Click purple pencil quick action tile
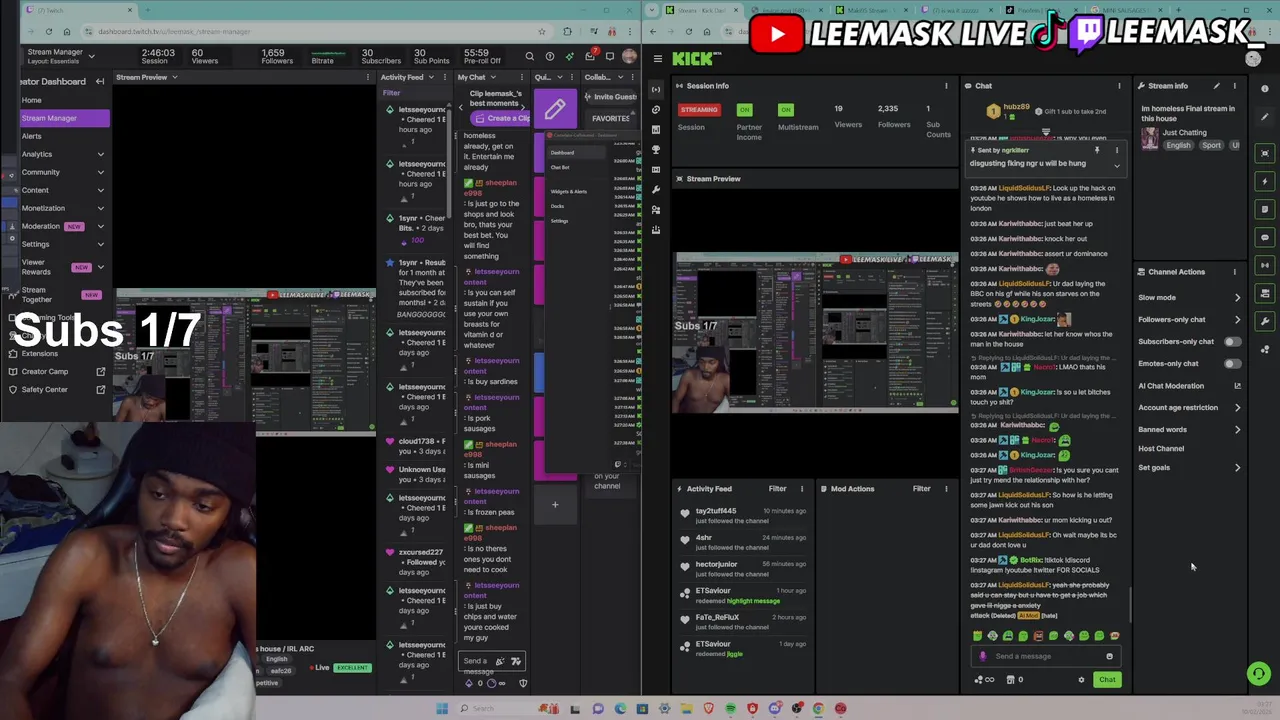Viewport: 1280px width, 720px height. (555, 109)
